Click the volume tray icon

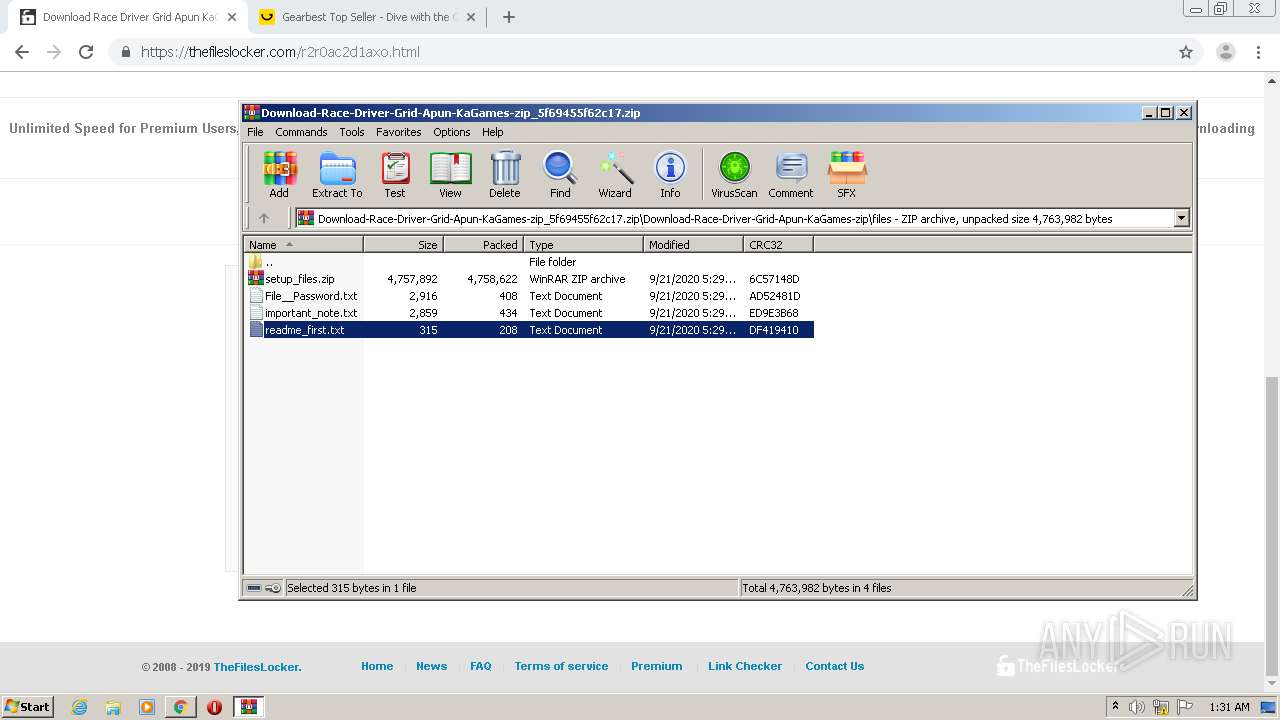1137,707
